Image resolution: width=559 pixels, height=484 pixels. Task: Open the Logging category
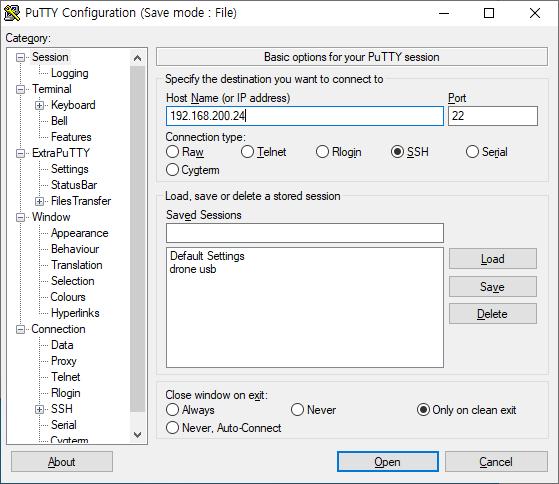tap(70, 73)
